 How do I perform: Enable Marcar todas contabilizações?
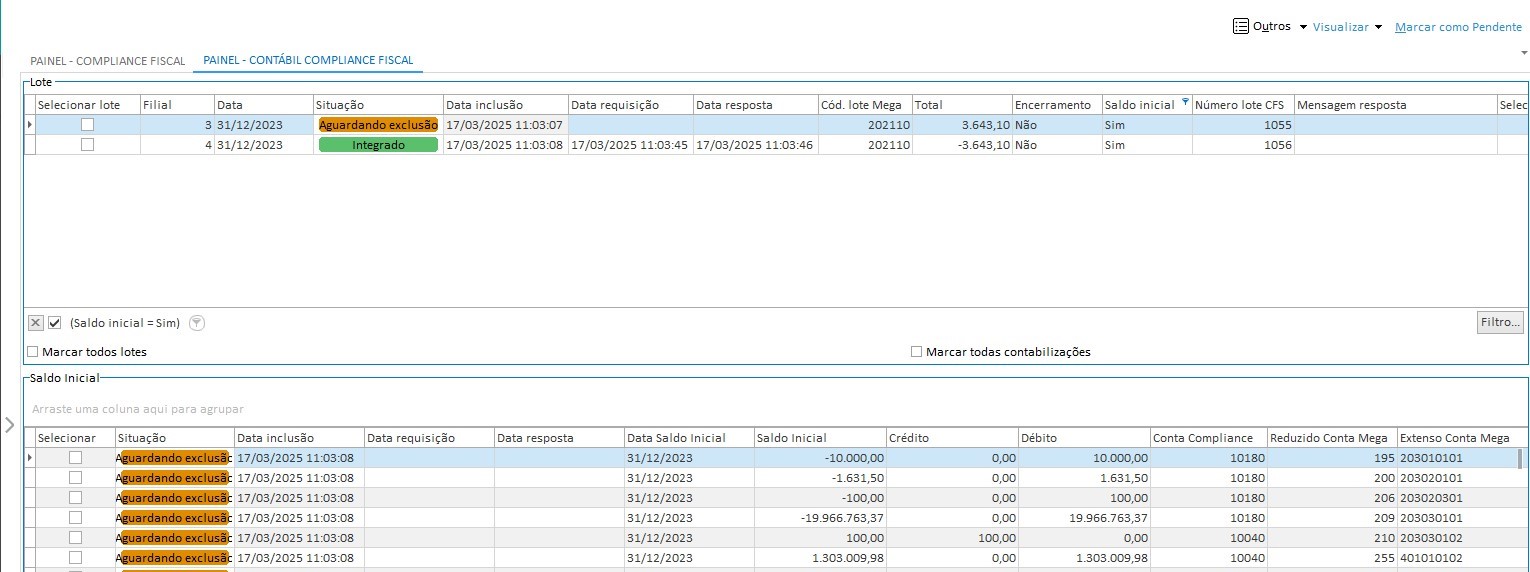point(916,352)
